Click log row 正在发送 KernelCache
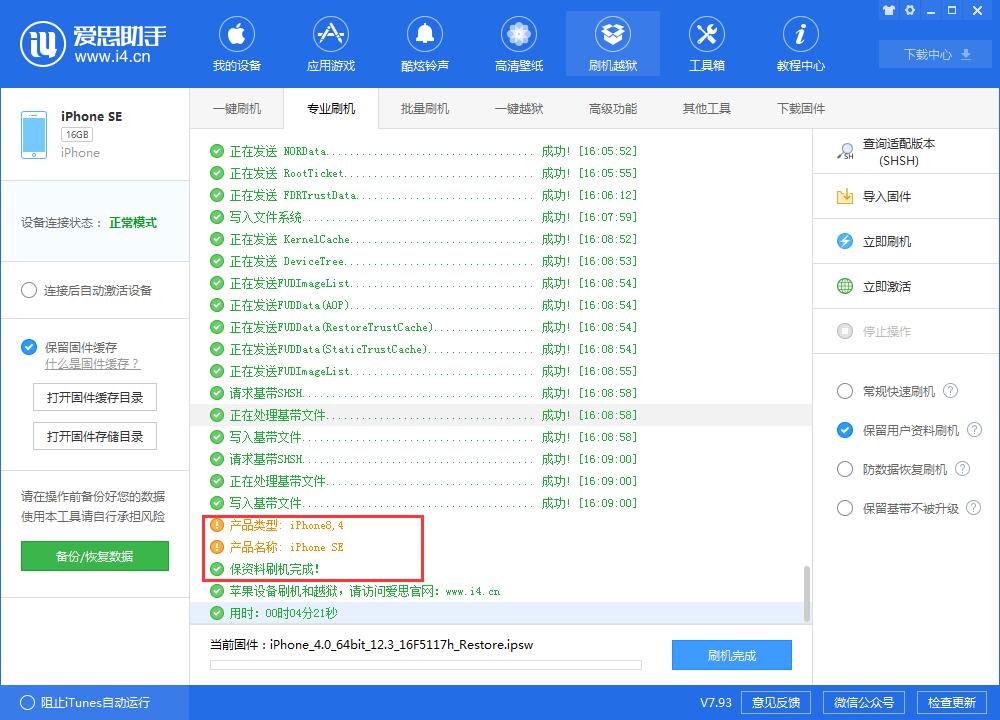Image resolution: width=1000 pixels, height=720 pixels. [x=501, y=239]
